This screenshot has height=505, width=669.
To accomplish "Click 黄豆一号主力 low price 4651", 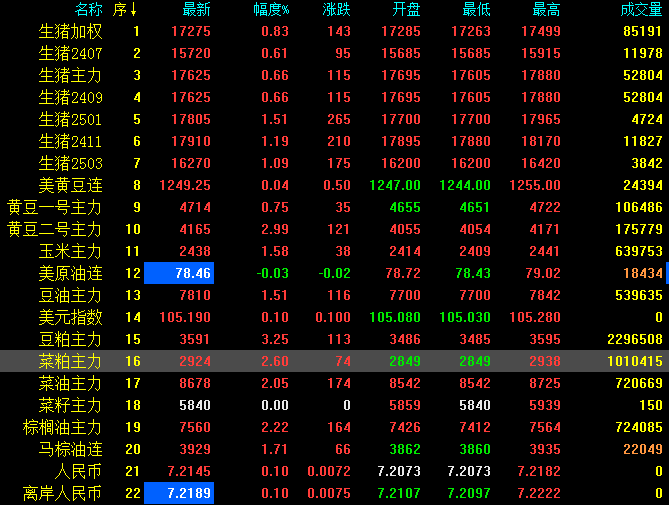I will point(475,208).
